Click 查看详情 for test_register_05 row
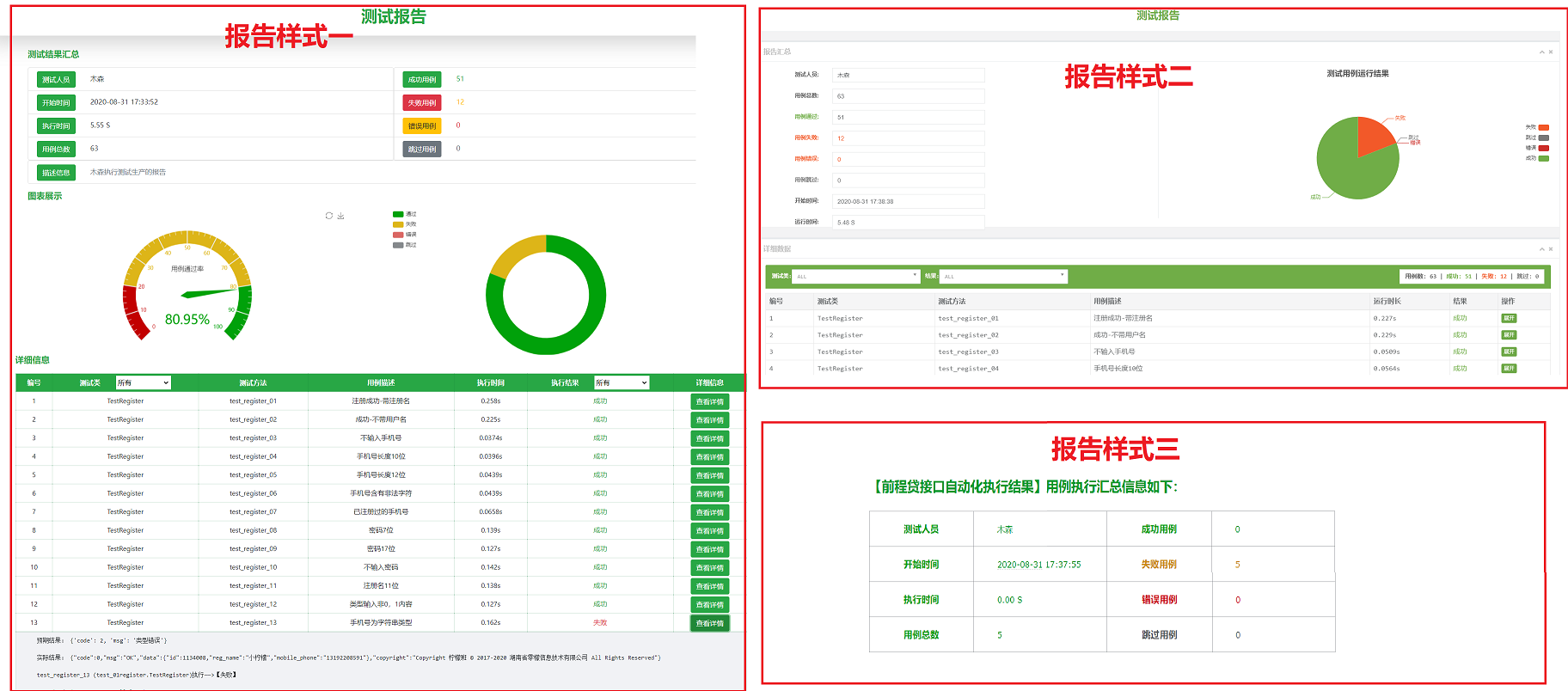 click(x=709, y=475)
